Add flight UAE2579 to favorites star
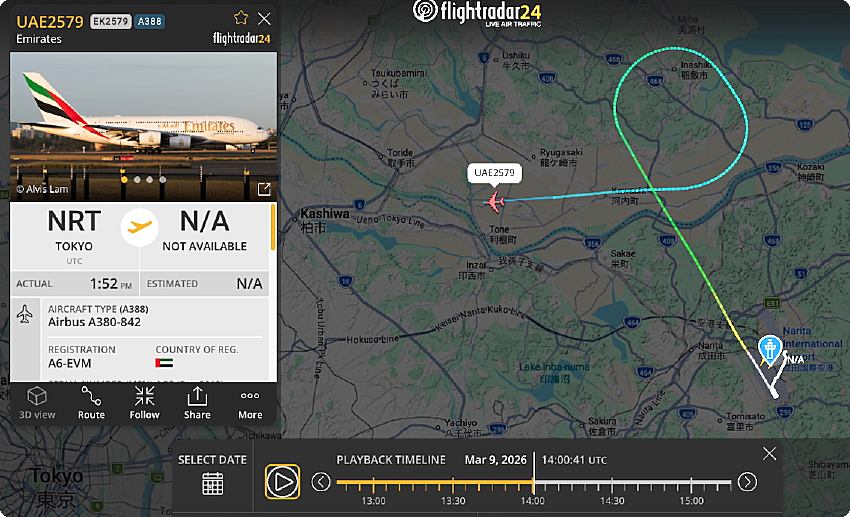 [x=241, y=18]
